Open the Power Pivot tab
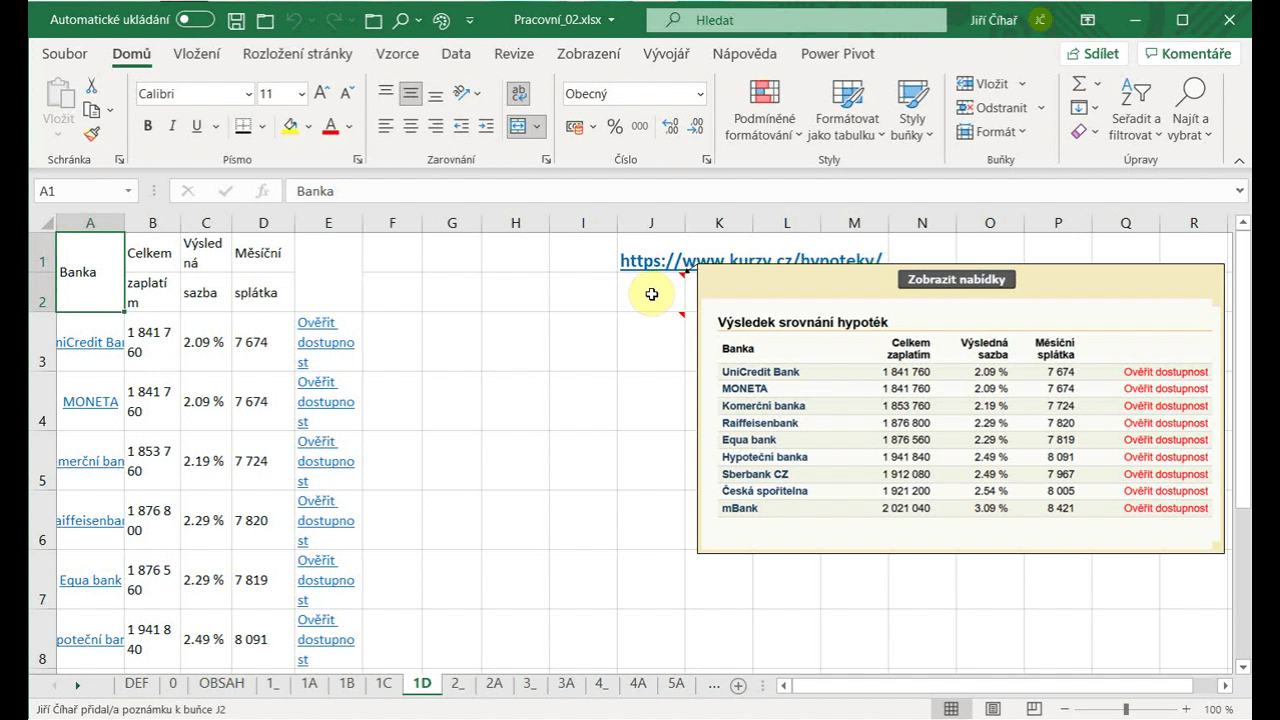 pyautogui.click(x=838, y=54)
